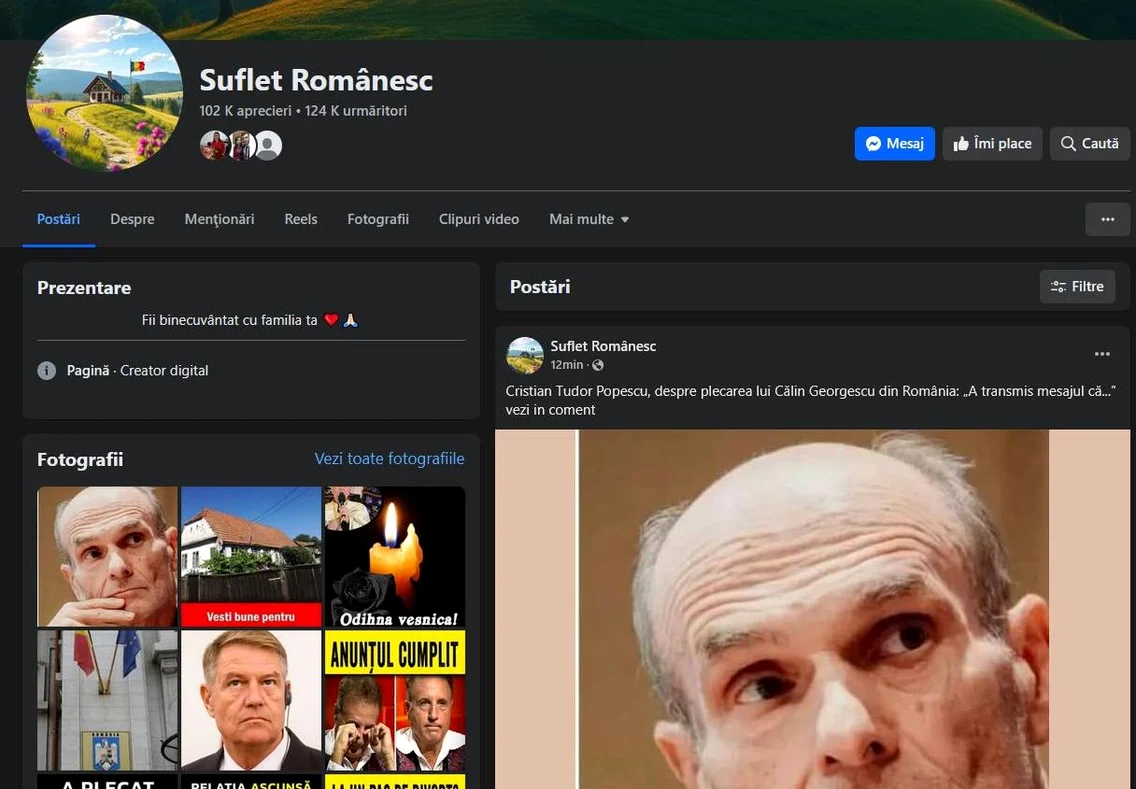The image size is (1136, 789).
Task: Open the Caută search button
Action: pos(1090,143)
